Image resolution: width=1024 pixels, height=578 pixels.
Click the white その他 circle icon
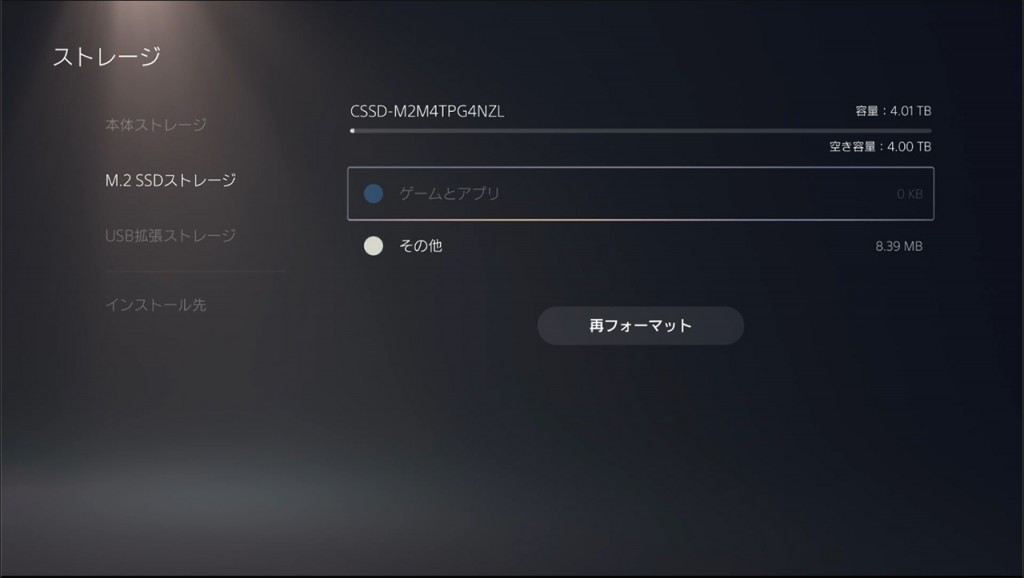[x=374, y=246]
